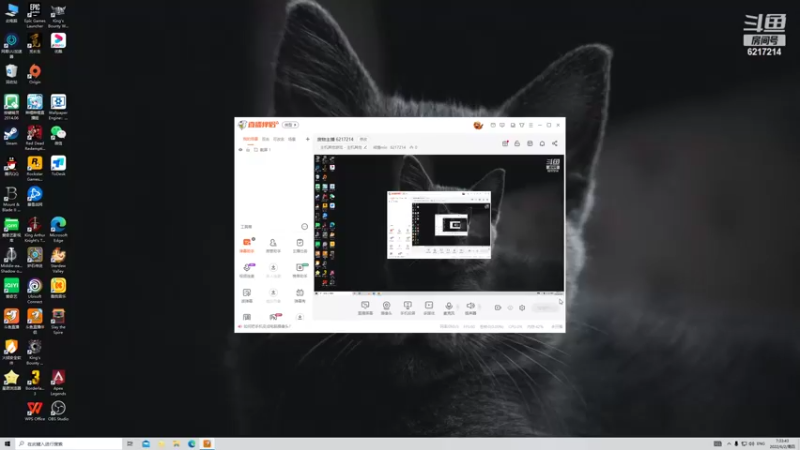
Task: Launch Steam from the desktop
Action: pyautogui.click(x=11, y=136)
